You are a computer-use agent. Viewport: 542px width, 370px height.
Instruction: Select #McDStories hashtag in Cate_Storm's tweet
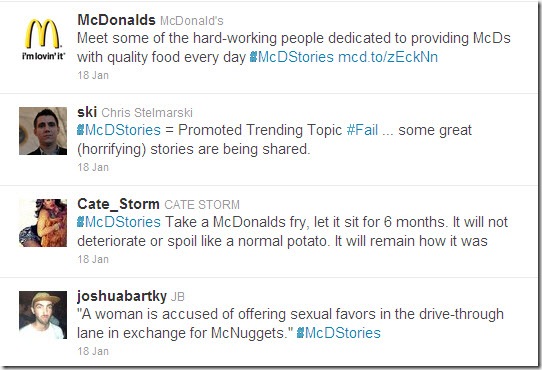point(119,222)
